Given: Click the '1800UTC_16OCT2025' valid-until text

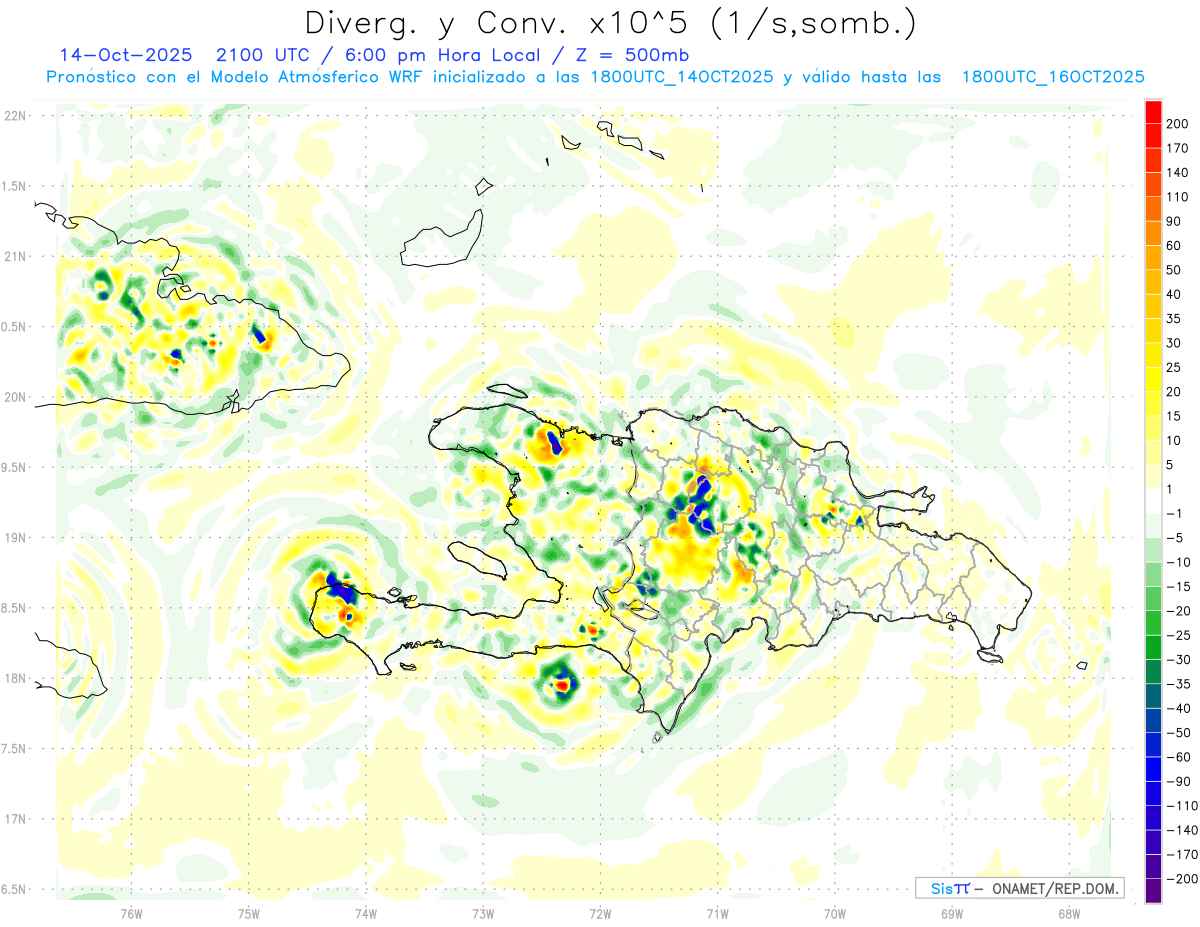Looking at the screenshot, I should (x=1052, y=77).
